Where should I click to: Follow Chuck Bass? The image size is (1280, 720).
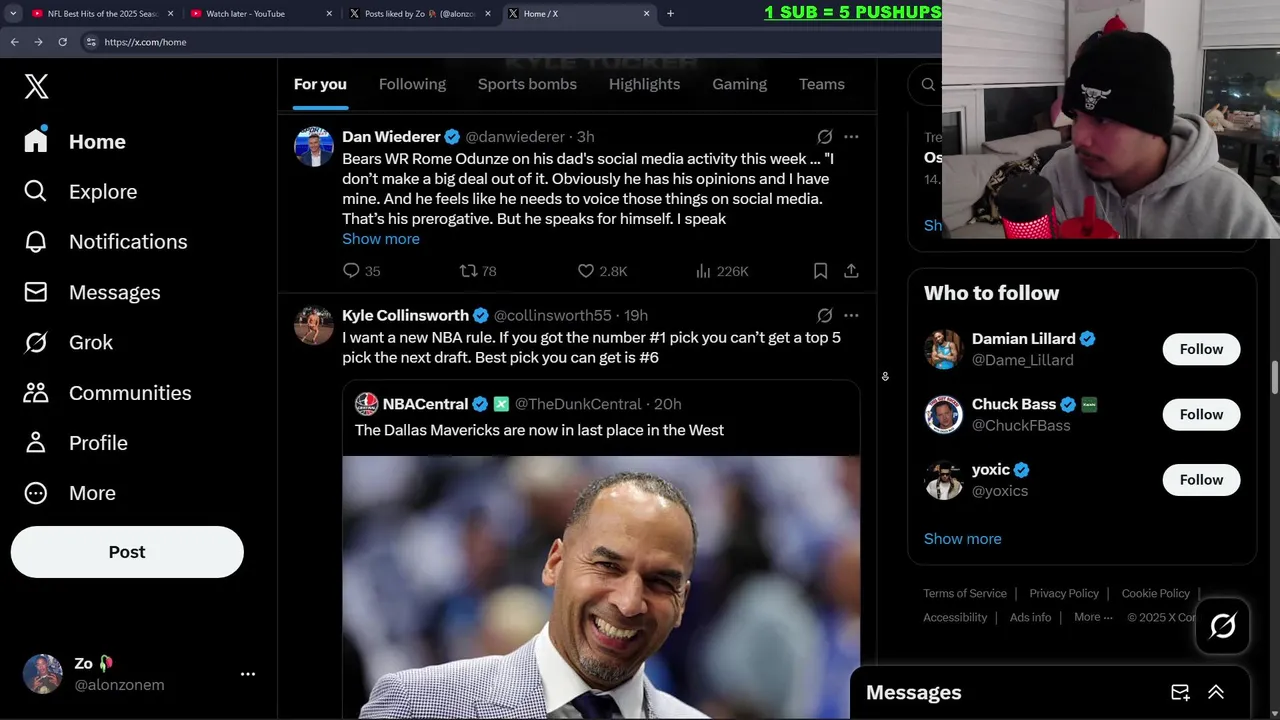pyautogui.click(x=1201, y=414)
